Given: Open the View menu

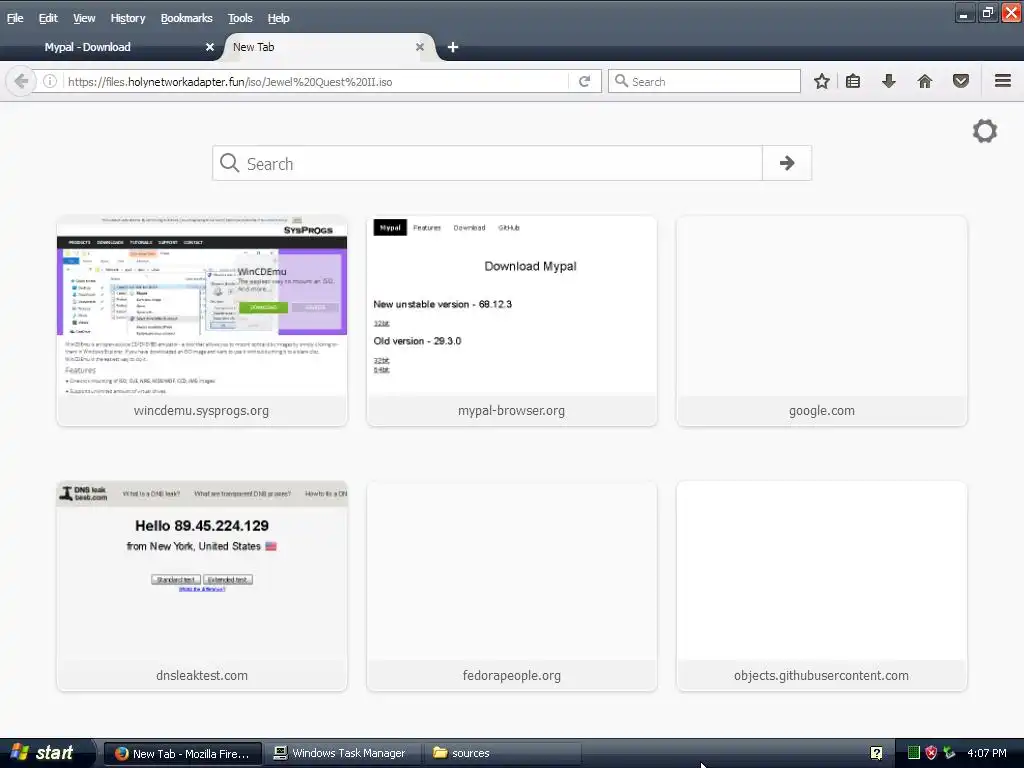Looking at the screenshot, I should point(84,18).
